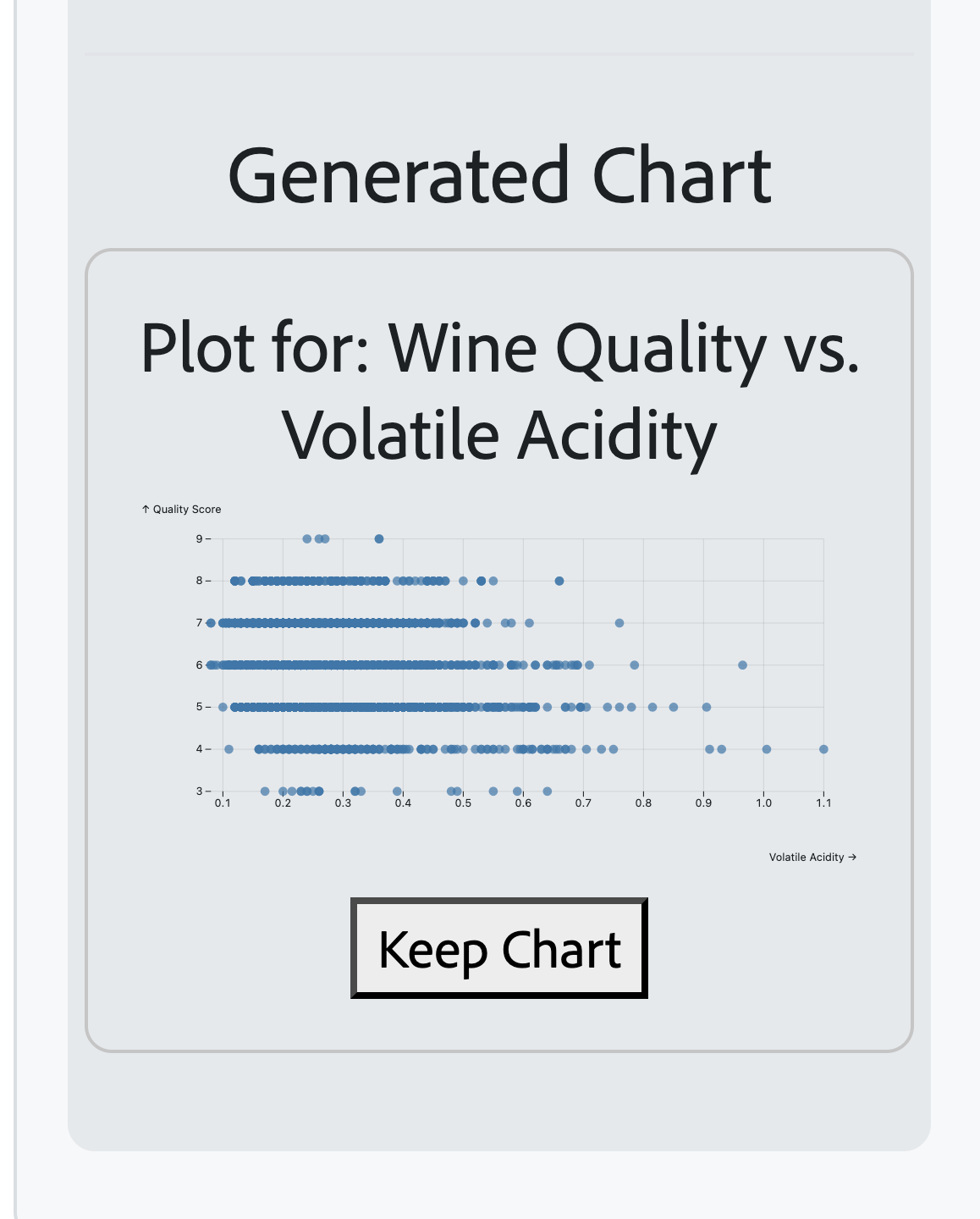Click the rightmost data point at quality 4
The image size is (980, 1219).
pos(823,749)
